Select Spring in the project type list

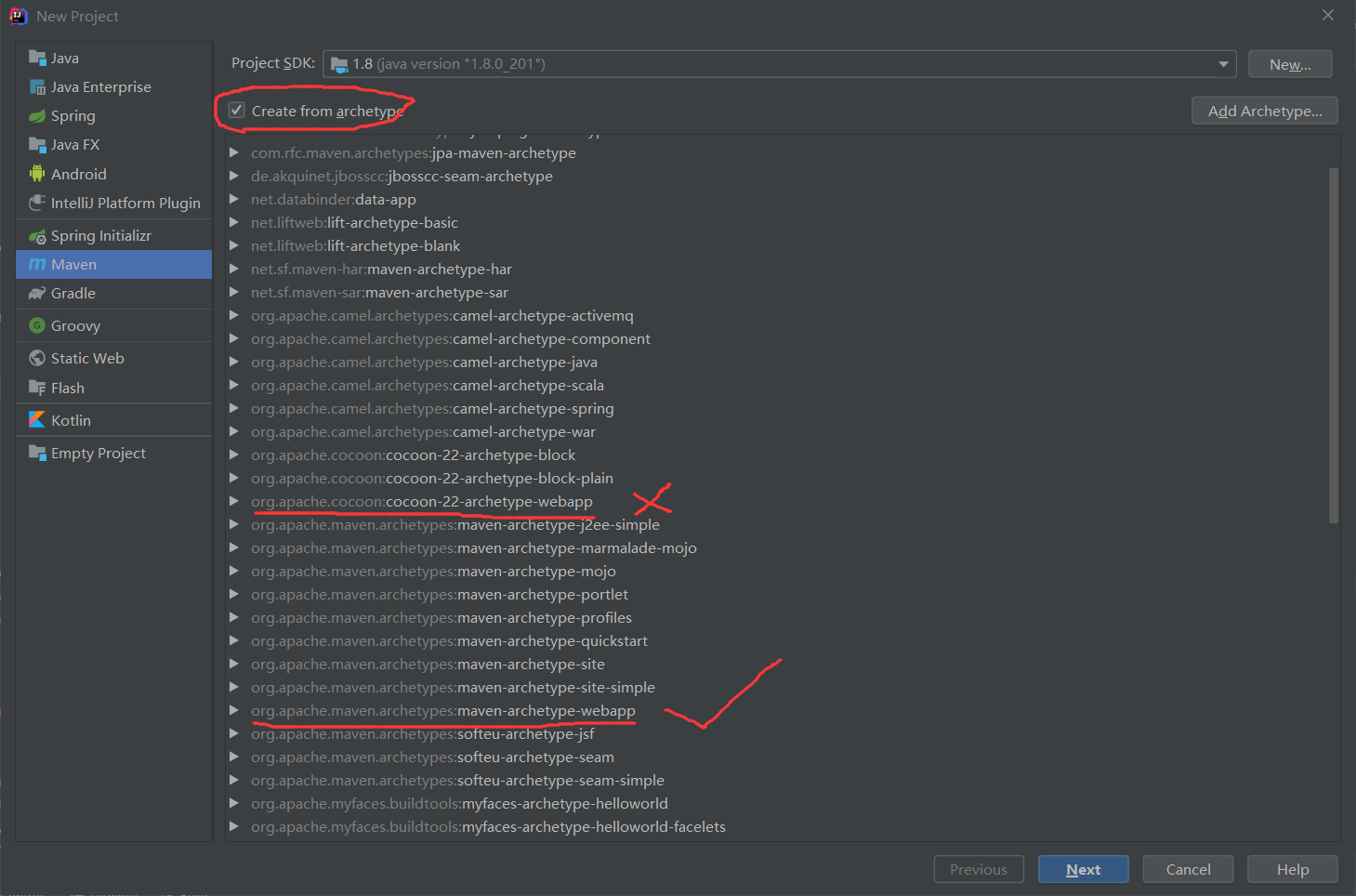(x=114, y=115)
